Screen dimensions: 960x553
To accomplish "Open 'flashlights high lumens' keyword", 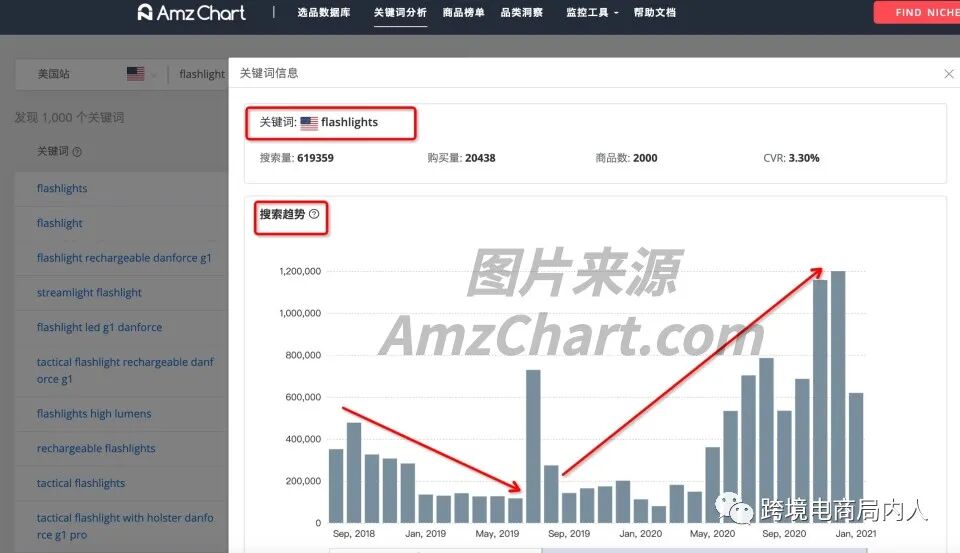I will point(94,413).
